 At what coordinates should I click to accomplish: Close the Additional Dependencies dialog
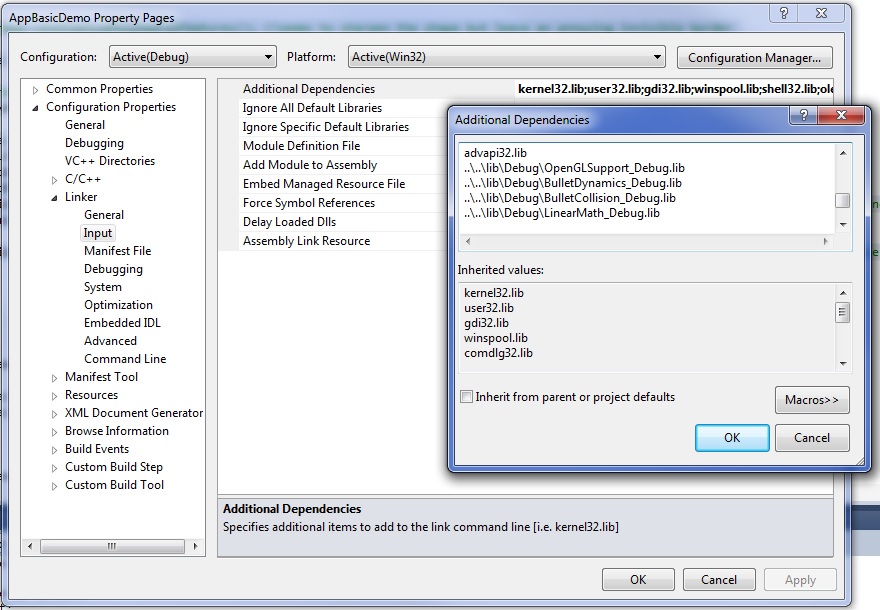point(841,115)
